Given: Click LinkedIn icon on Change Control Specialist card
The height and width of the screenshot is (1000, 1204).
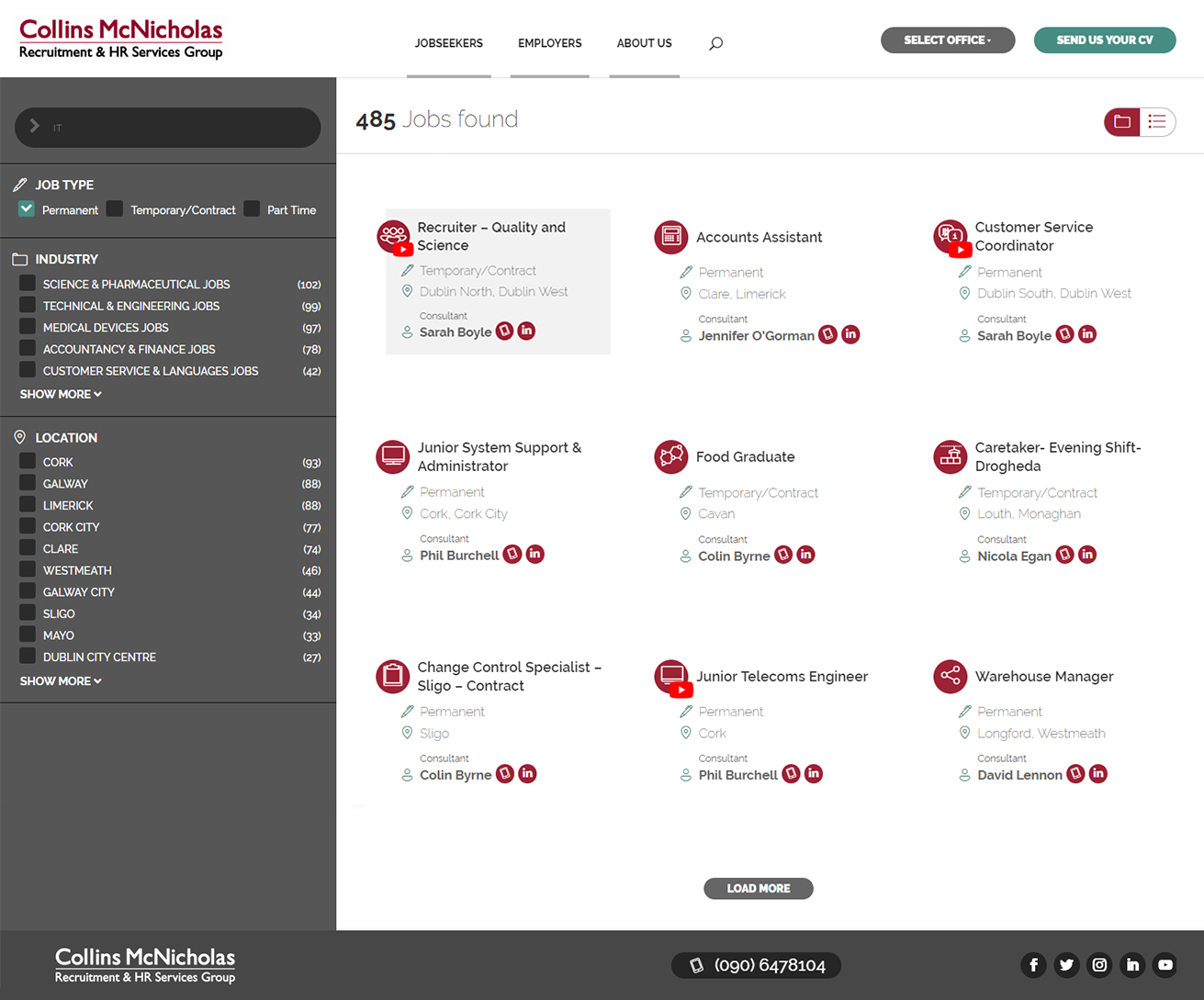Looking at the screenshot, I should (527, 774).
